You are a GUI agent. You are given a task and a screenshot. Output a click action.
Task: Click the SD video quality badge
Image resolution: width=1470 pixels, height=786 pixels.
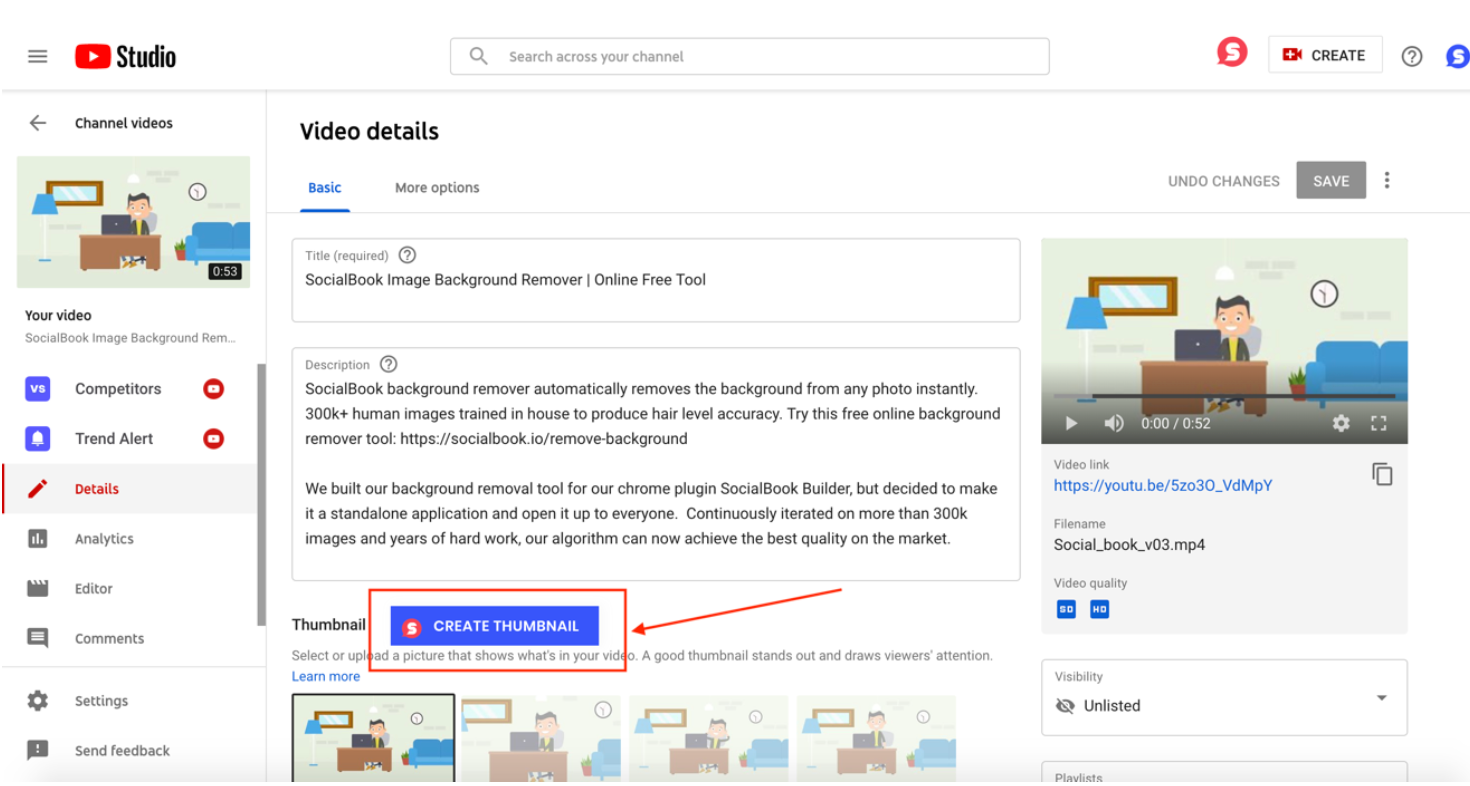tap(1066, 609)
